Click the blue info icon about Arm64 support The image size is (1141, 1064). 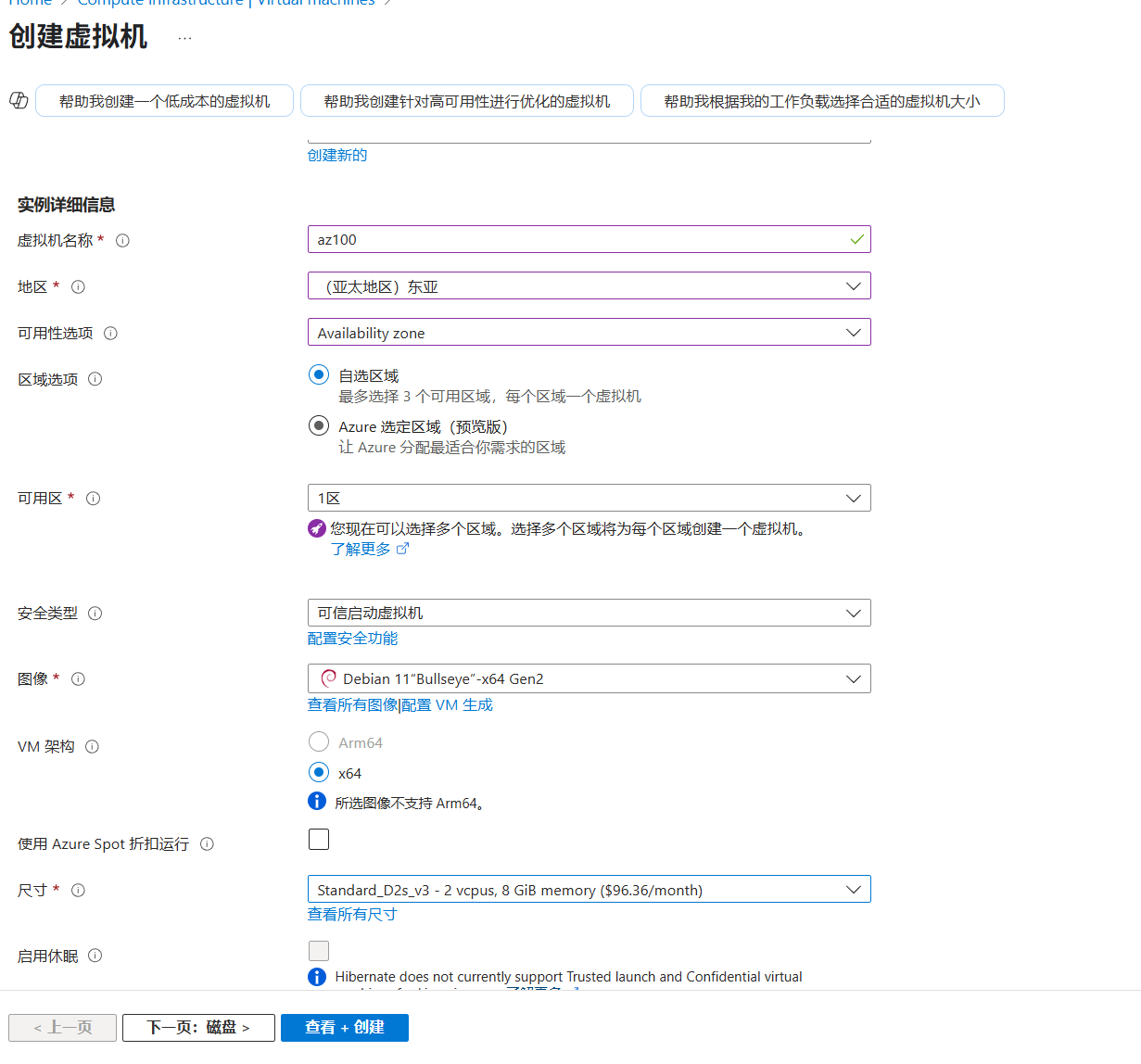pos(317,801)
